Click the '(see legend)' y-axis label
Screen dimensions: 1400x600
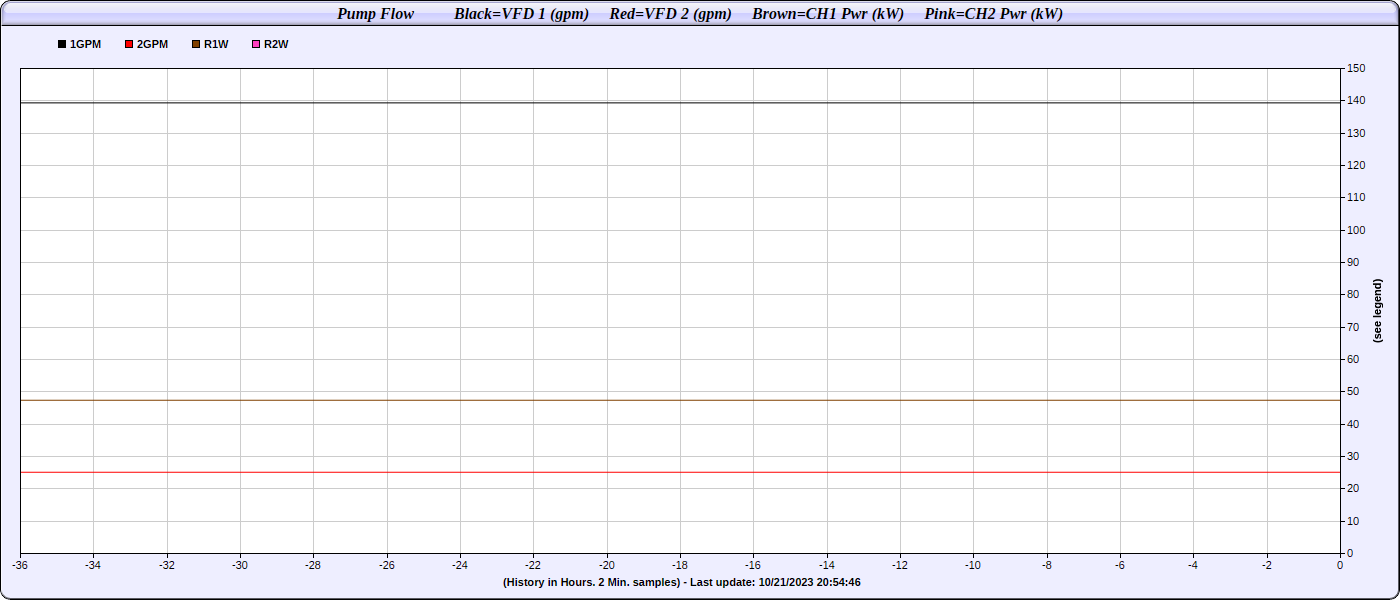pyautogui.click(x=1377, y=311)
